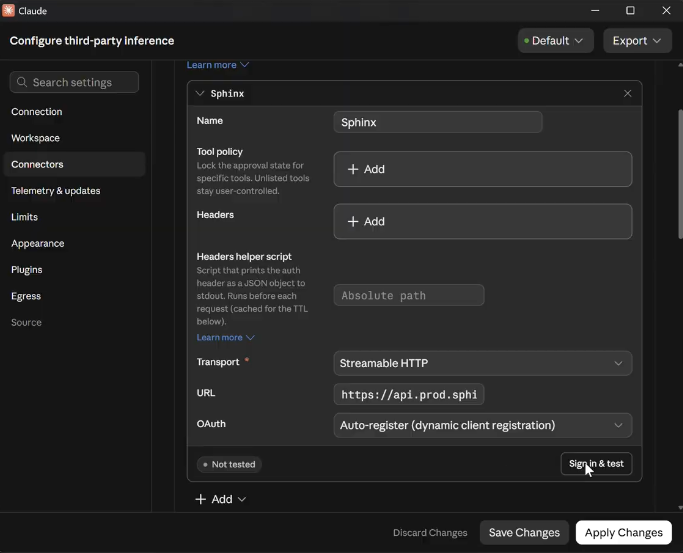Click Discard Changes
The image size is (683, 553).
pyautogui.click(x=430, y=533)
